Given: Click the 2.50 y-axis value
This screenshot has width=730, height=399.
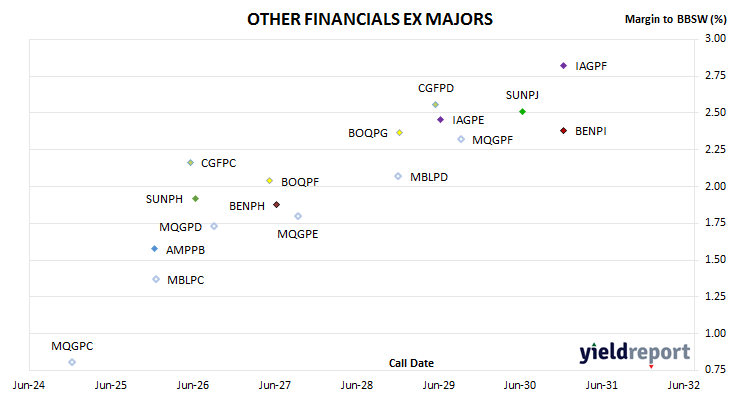Looking at the screenshot, I should (715, 112).
